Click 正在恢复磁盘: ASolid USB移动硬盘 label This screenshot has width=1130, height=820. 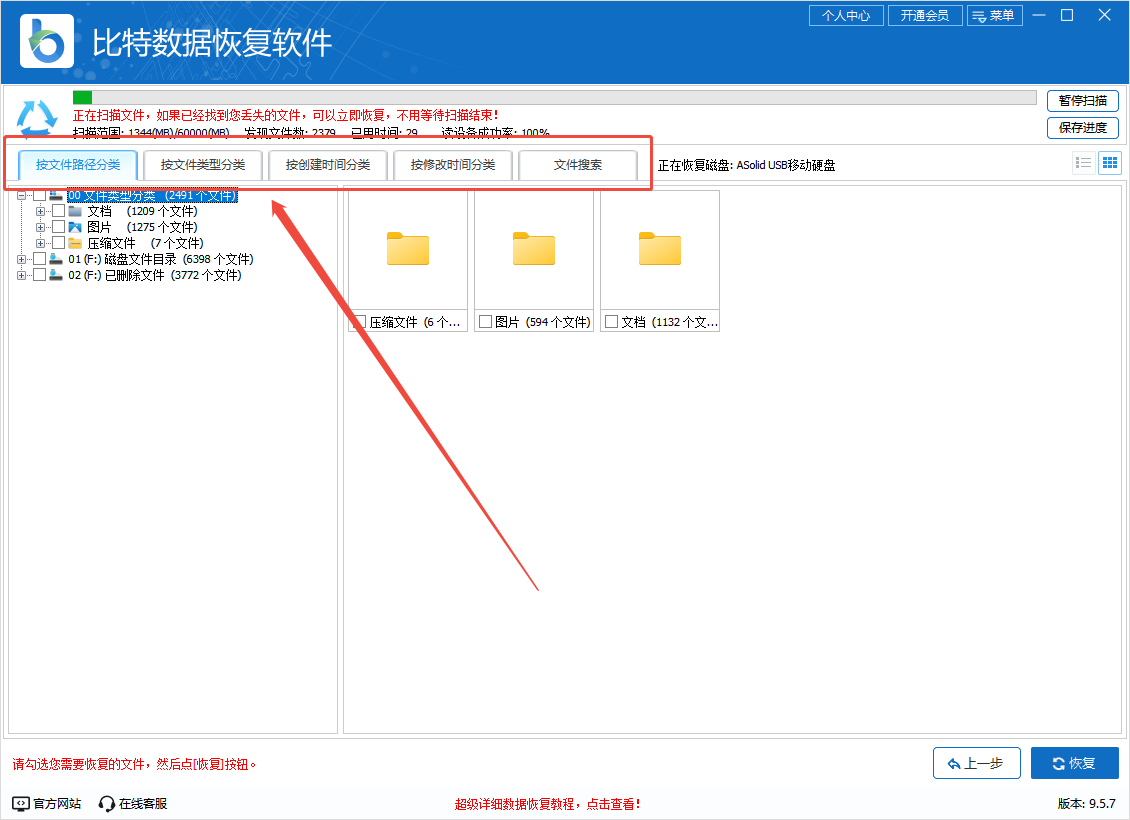(x=747, y=165)
